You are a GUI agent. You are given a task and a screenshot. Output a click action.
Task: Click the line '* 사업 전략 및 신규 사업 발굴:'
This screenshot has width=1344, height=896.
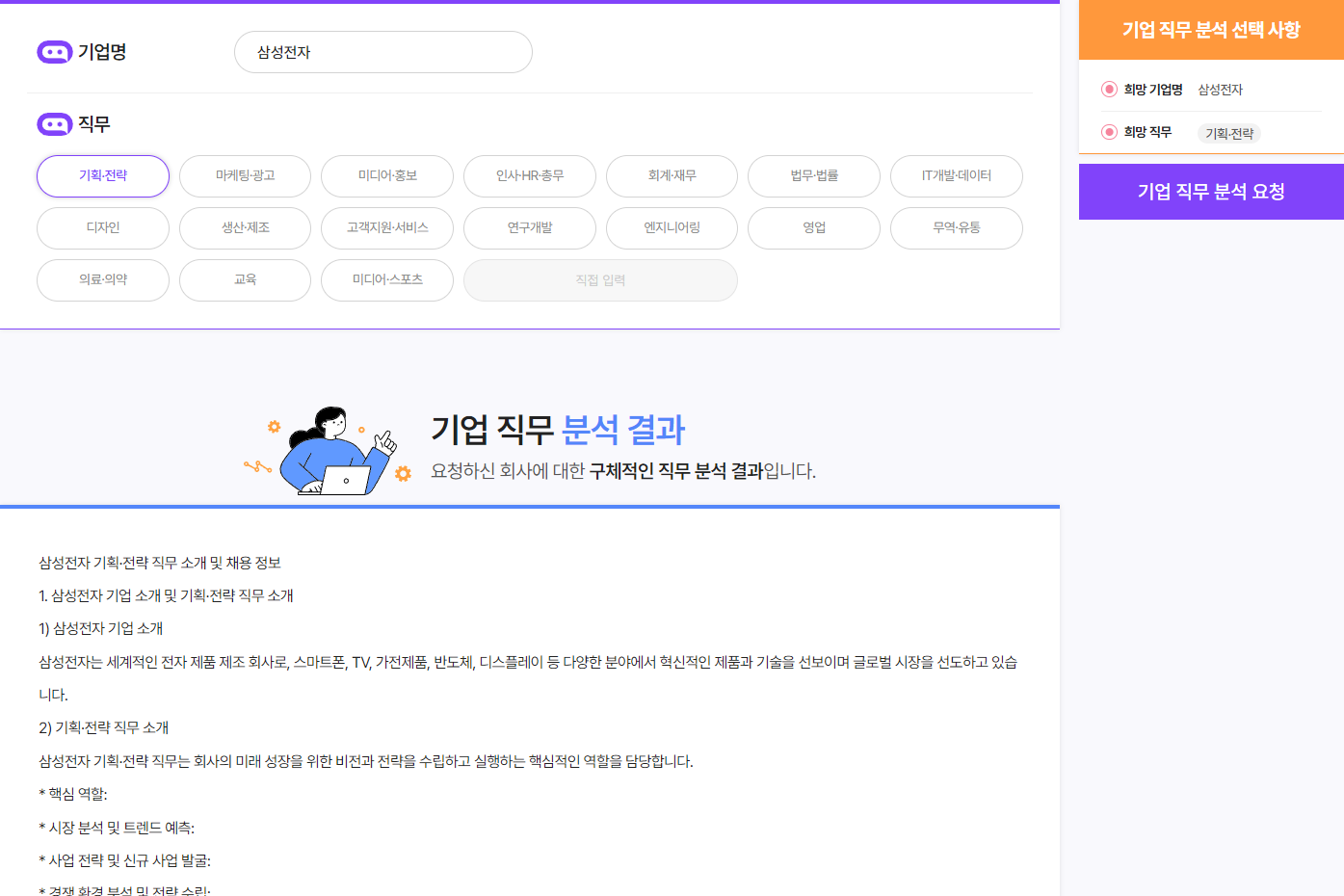125,861
